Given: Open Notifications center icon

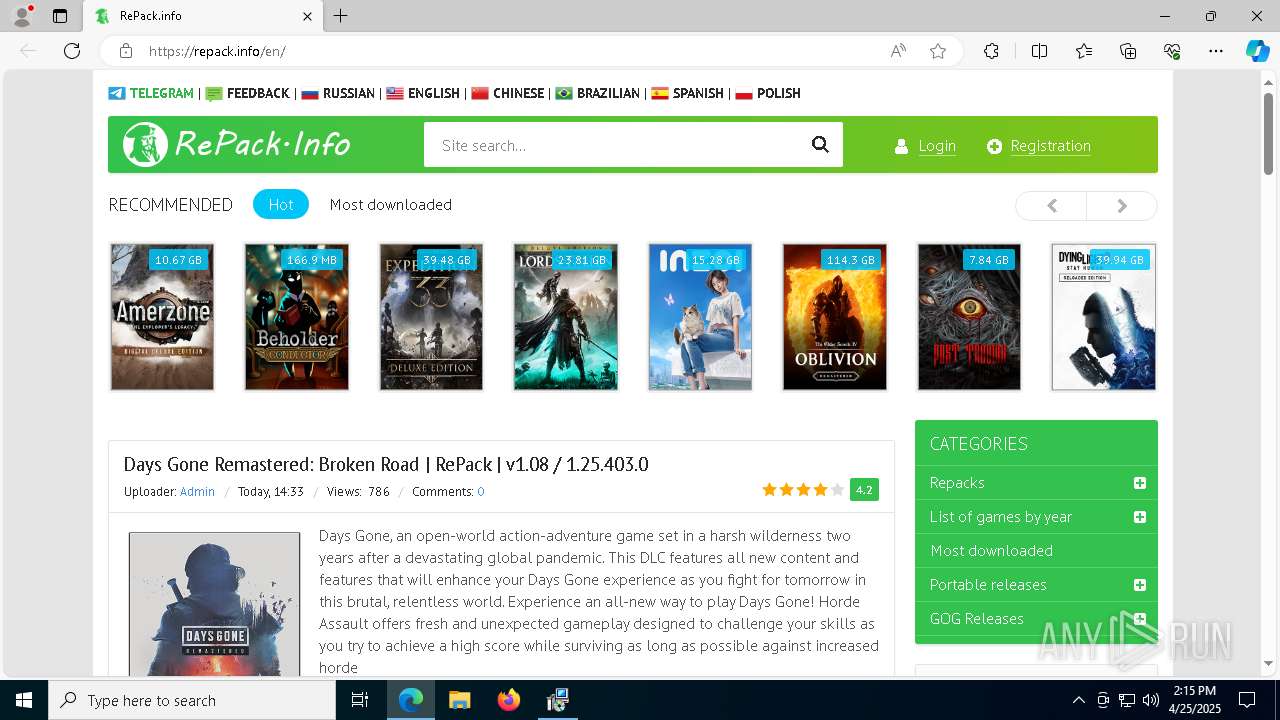Looking at the screenshot, I should tap(1247, 700).
